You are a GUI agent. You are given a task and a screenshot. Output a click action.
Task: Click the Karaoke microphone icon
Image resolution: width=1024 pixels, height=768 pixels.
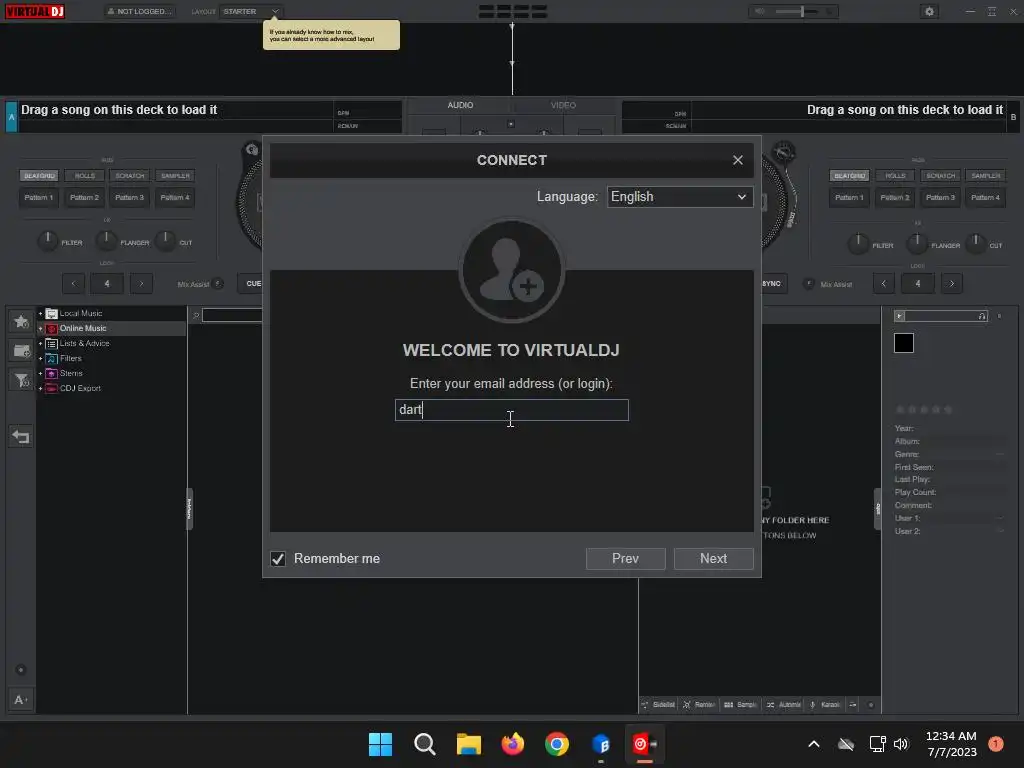[x=812, y=705]
